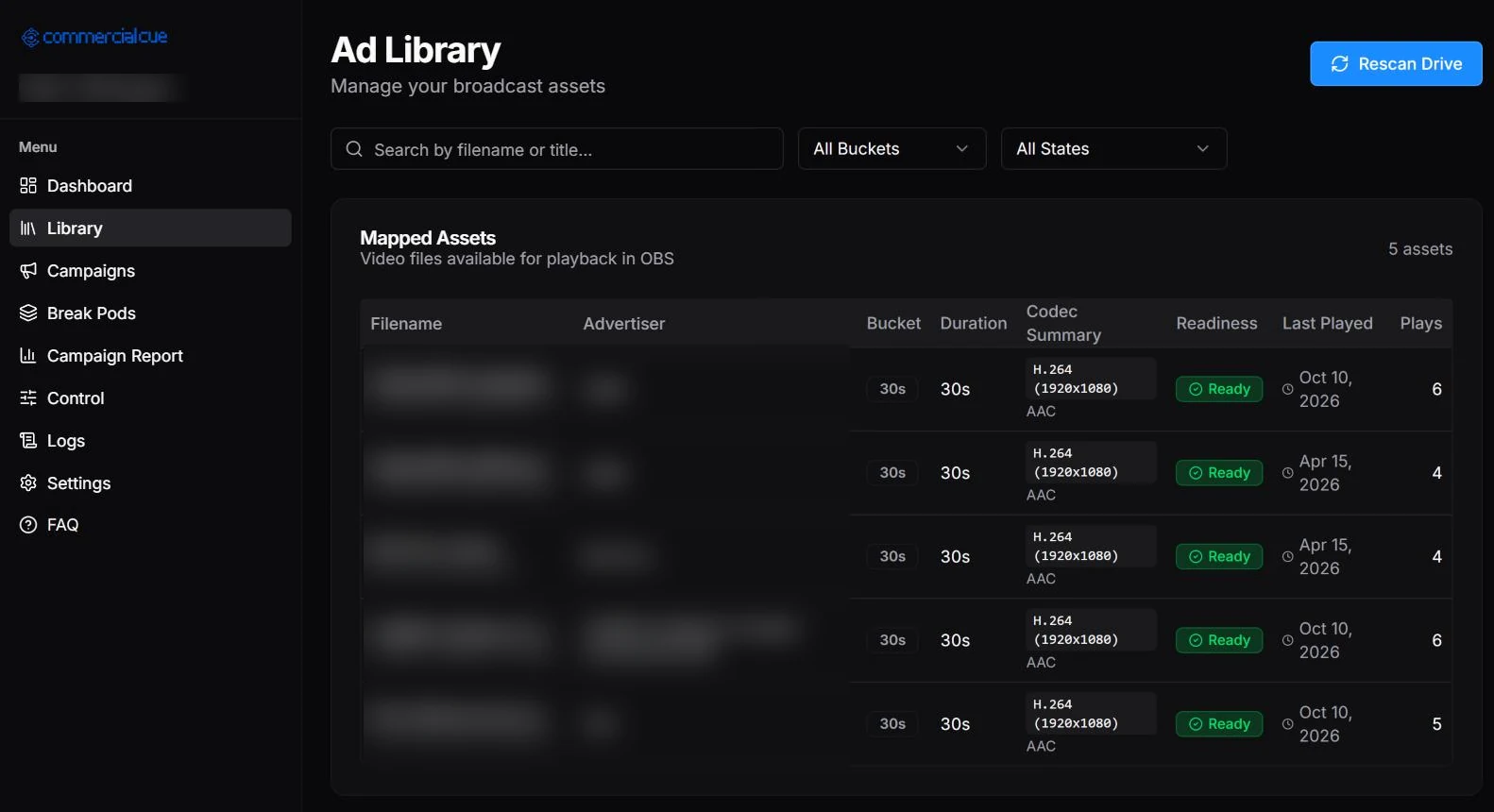
Task: Click the Dashboard grid icon
Action: pyautogui.click(x=28, y=186)
